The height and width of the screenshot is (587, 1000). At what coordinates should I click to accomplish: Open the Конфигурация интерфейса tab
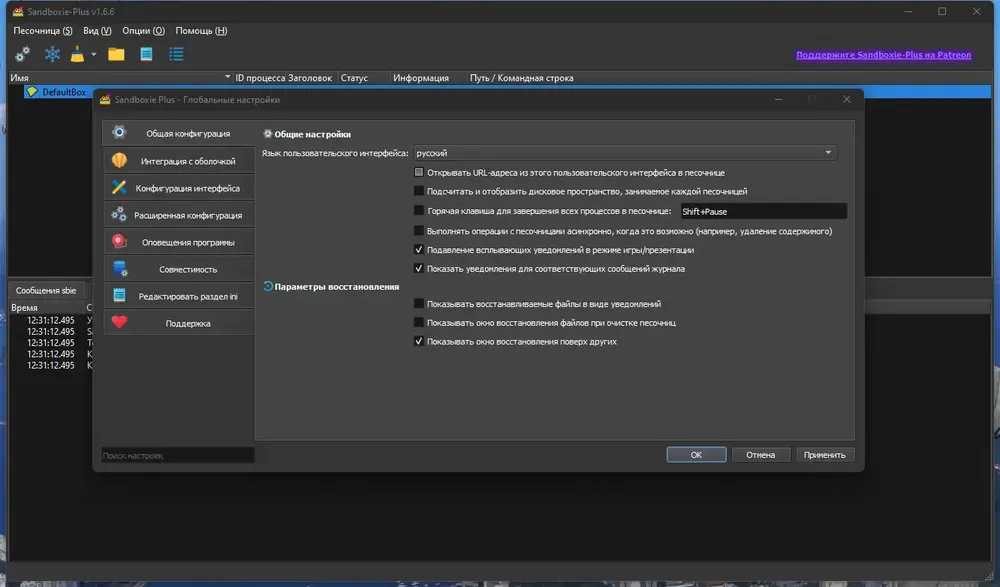(x=179, y=188)
